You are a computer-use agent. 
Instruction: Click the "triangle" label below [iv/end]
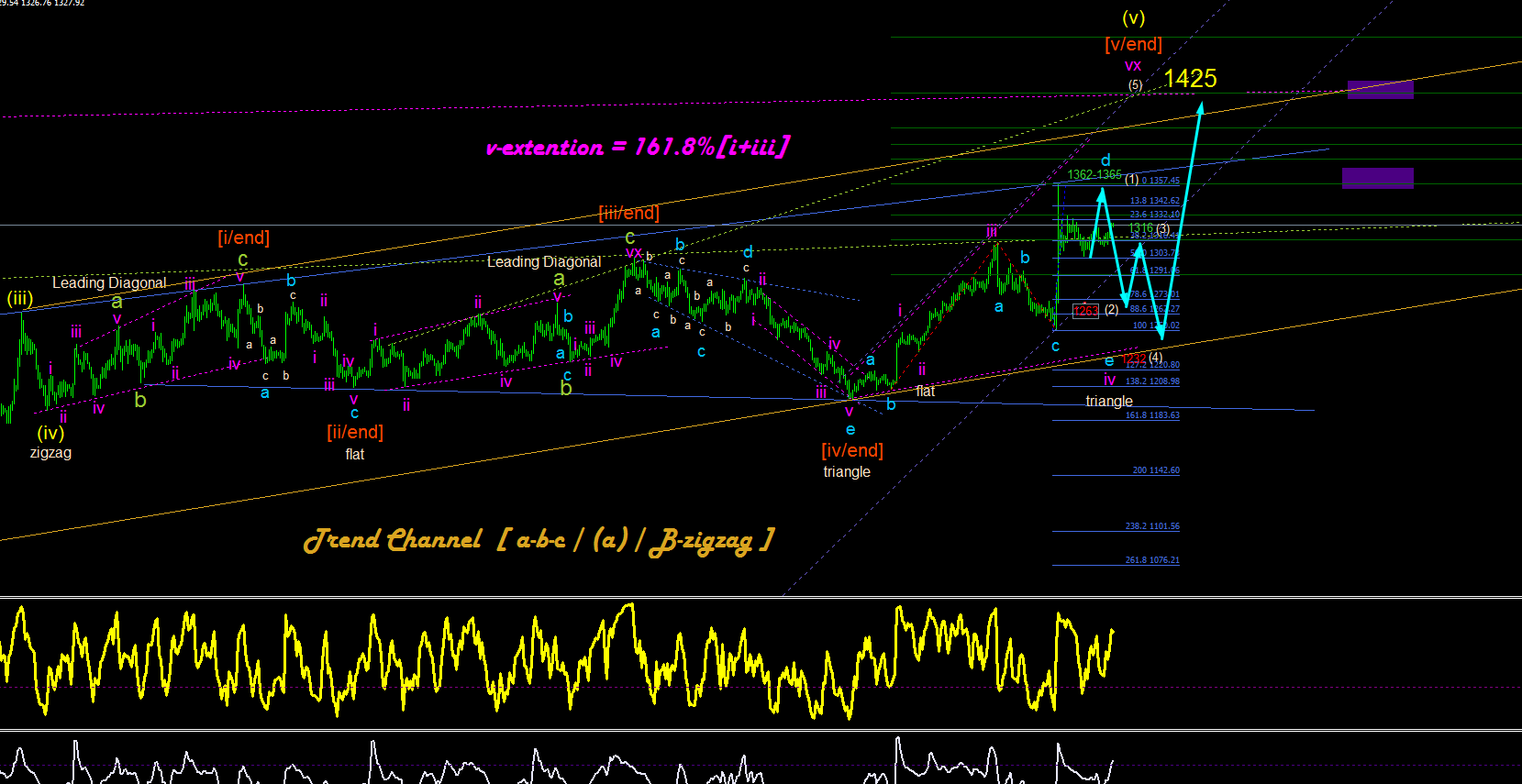847,471
